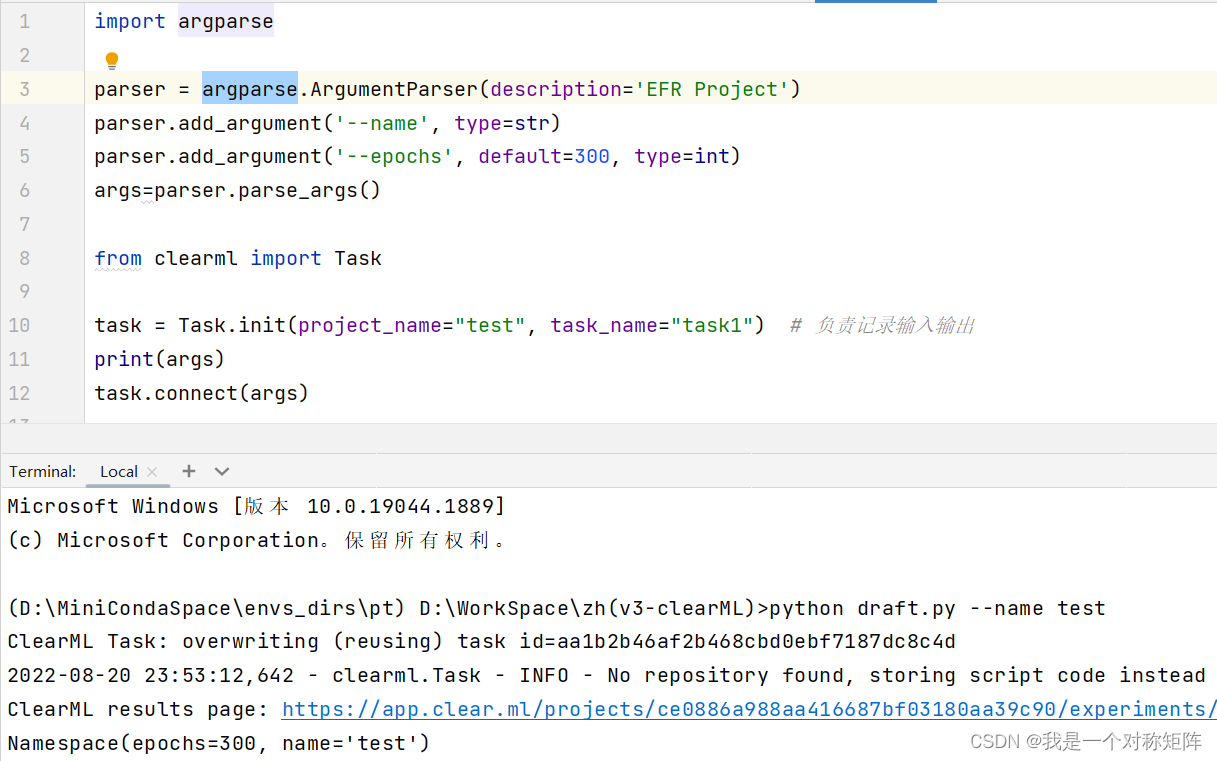Image resolution: width=1217 pixels, height=761 pixels.
Task: Click line number 10 in the gutter
Action: 20,325
